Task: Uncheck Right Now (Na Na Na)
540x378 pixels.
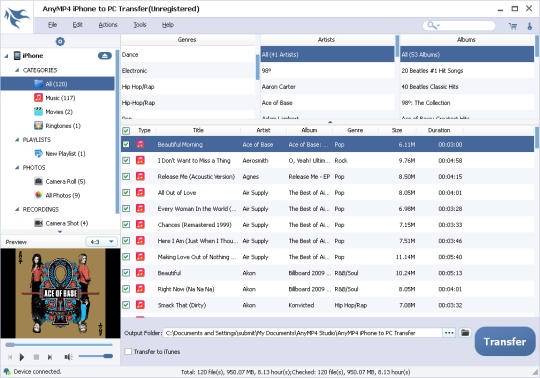Action: 126,289
